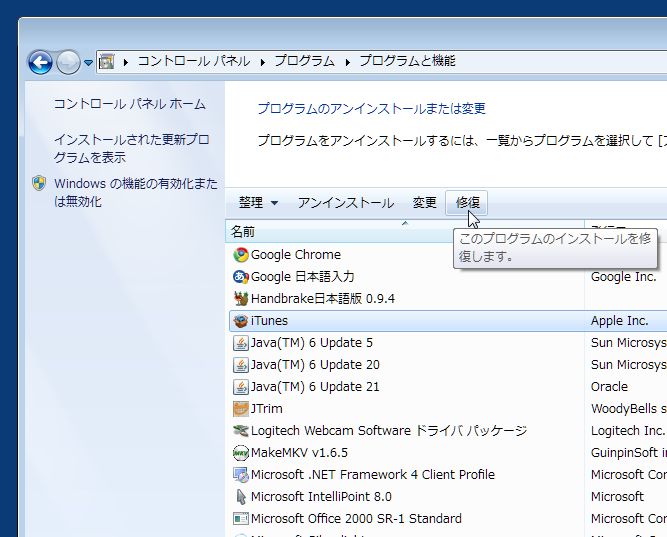Click Java(TM) 6 Update 20 icon
Viewport: 667px width, 537px height.
point(241,365)
